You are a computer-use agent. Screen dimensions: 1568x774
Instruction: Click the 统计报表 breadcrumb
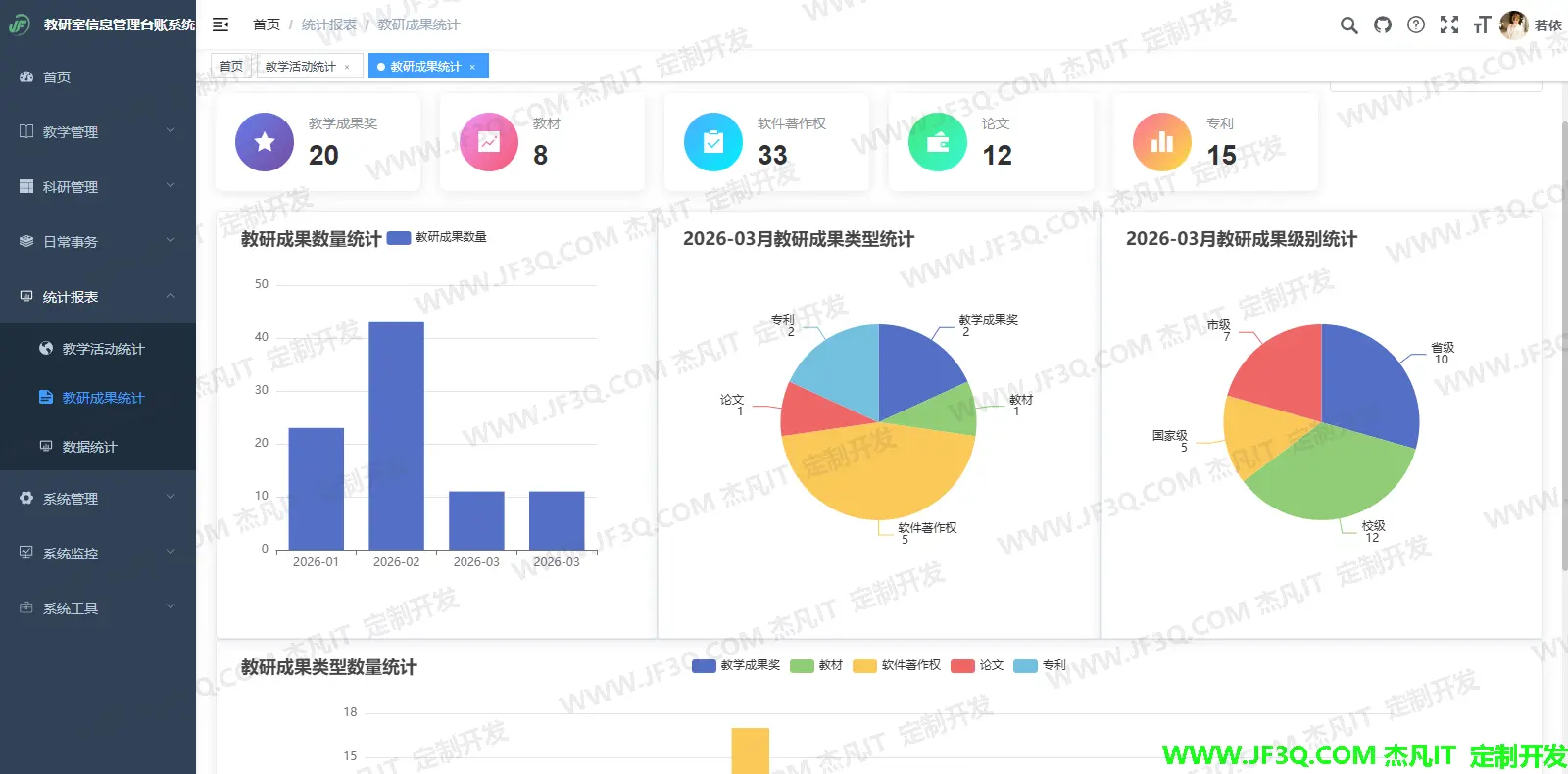(329, 24)
